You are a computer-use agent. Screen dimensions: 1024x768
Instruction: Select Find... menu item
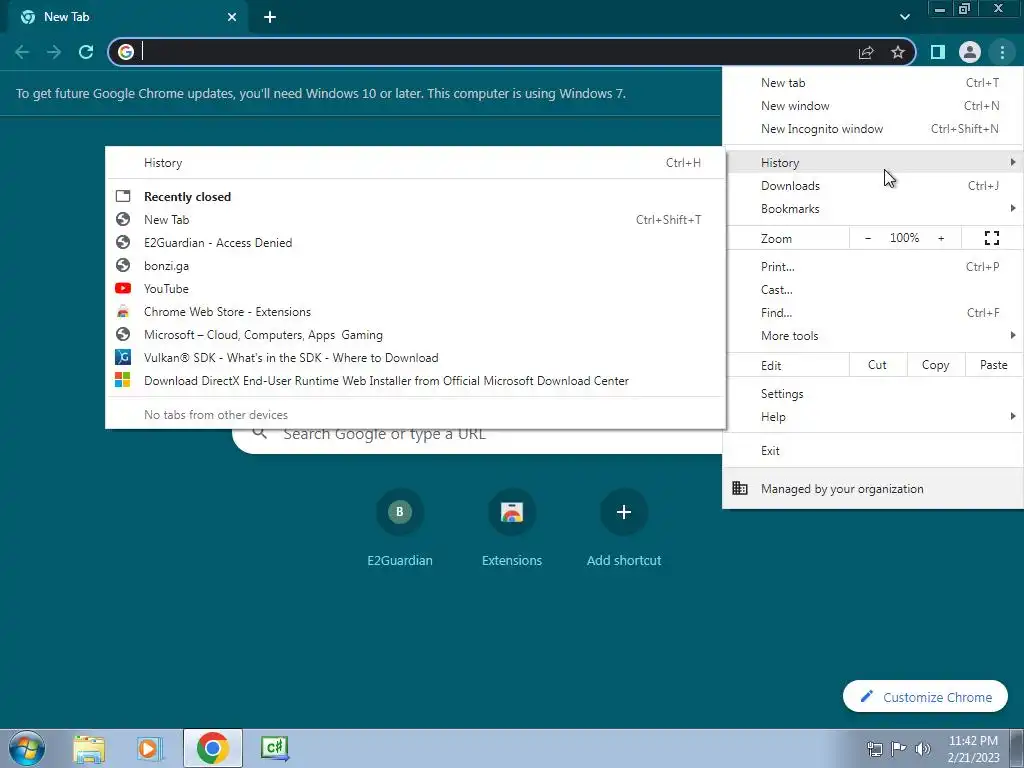872,313
